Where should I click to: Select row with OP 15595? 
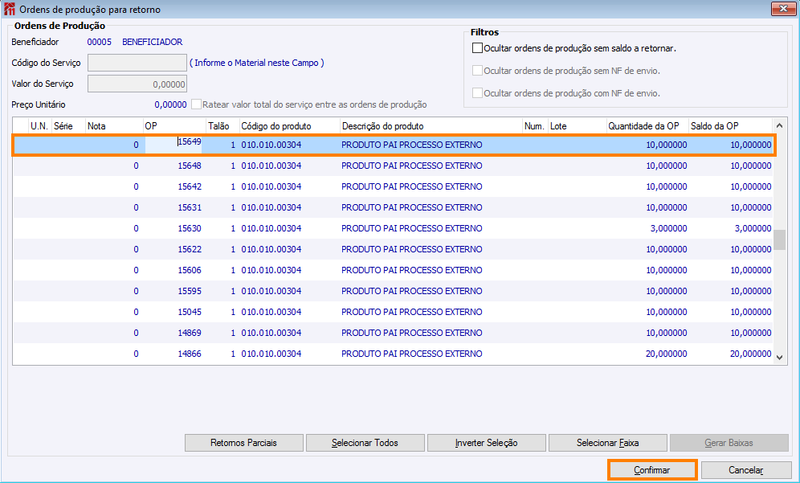click(x=393, y=291)
